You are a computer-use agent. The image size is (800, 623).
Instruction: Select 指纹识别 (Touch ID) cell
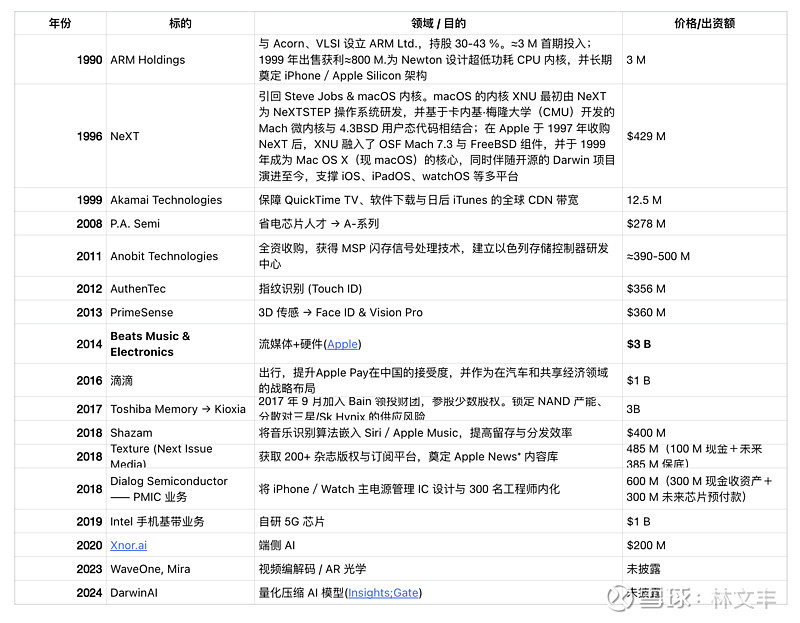coord(438,289)
